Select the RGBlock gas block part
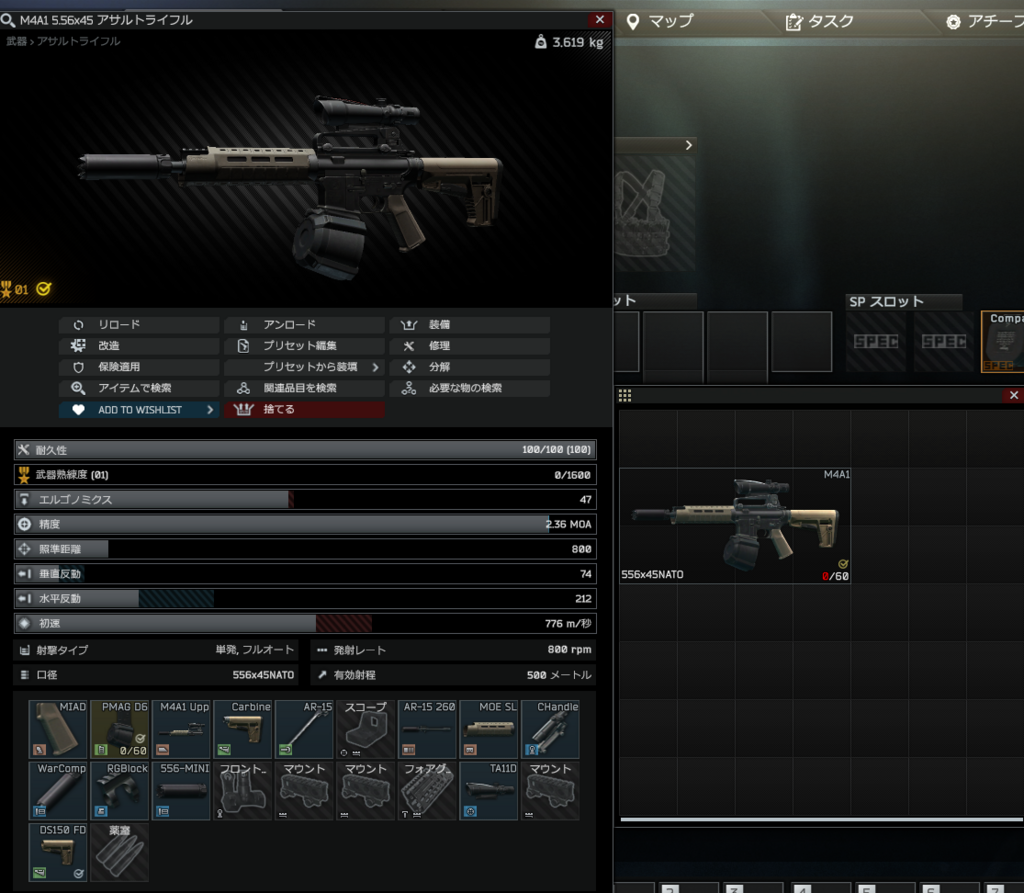 [x=119, y=791]
